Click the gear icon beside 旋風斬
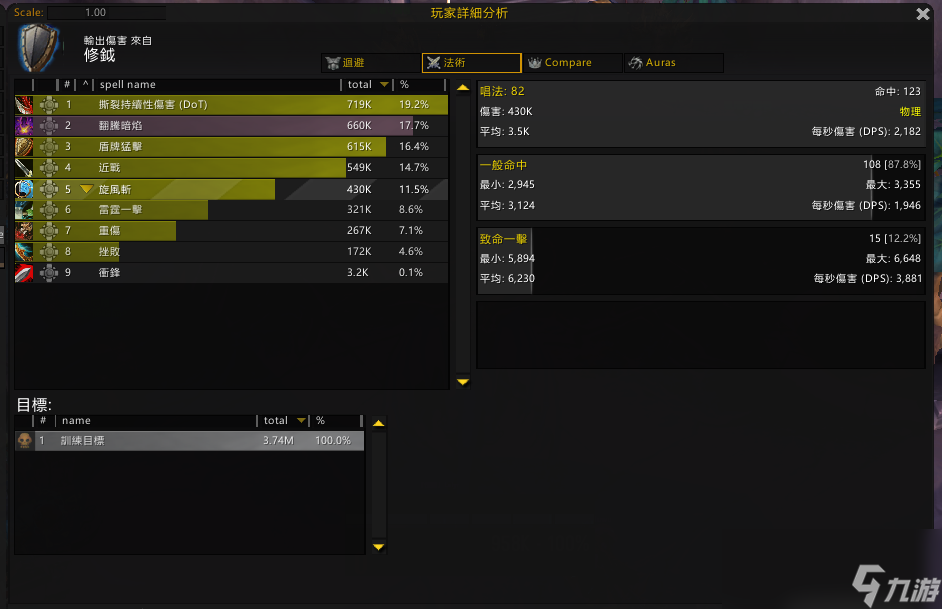Viewport: 942px width, 609px height. (49, 189)
